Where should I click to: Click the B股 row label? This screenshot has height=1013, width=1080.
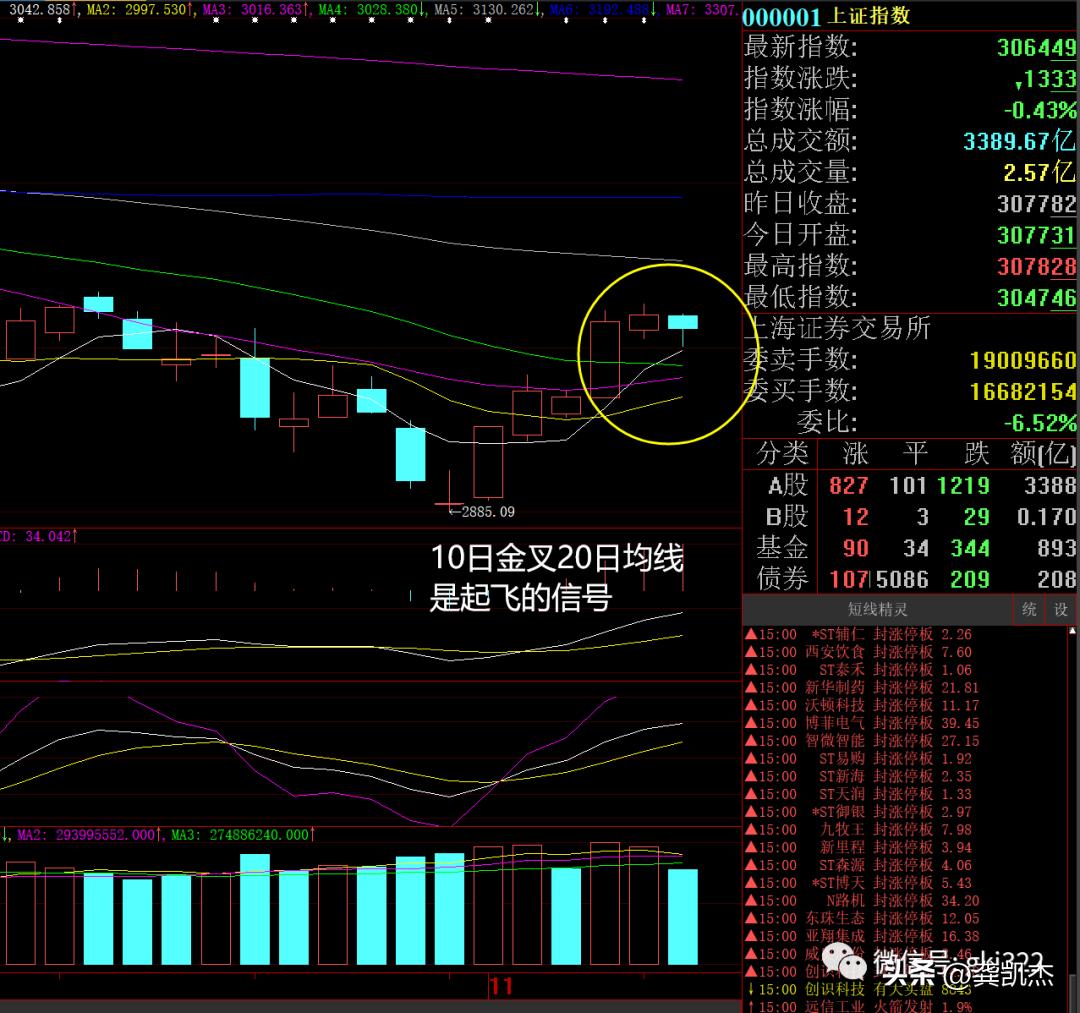click(x=787, y=517)
